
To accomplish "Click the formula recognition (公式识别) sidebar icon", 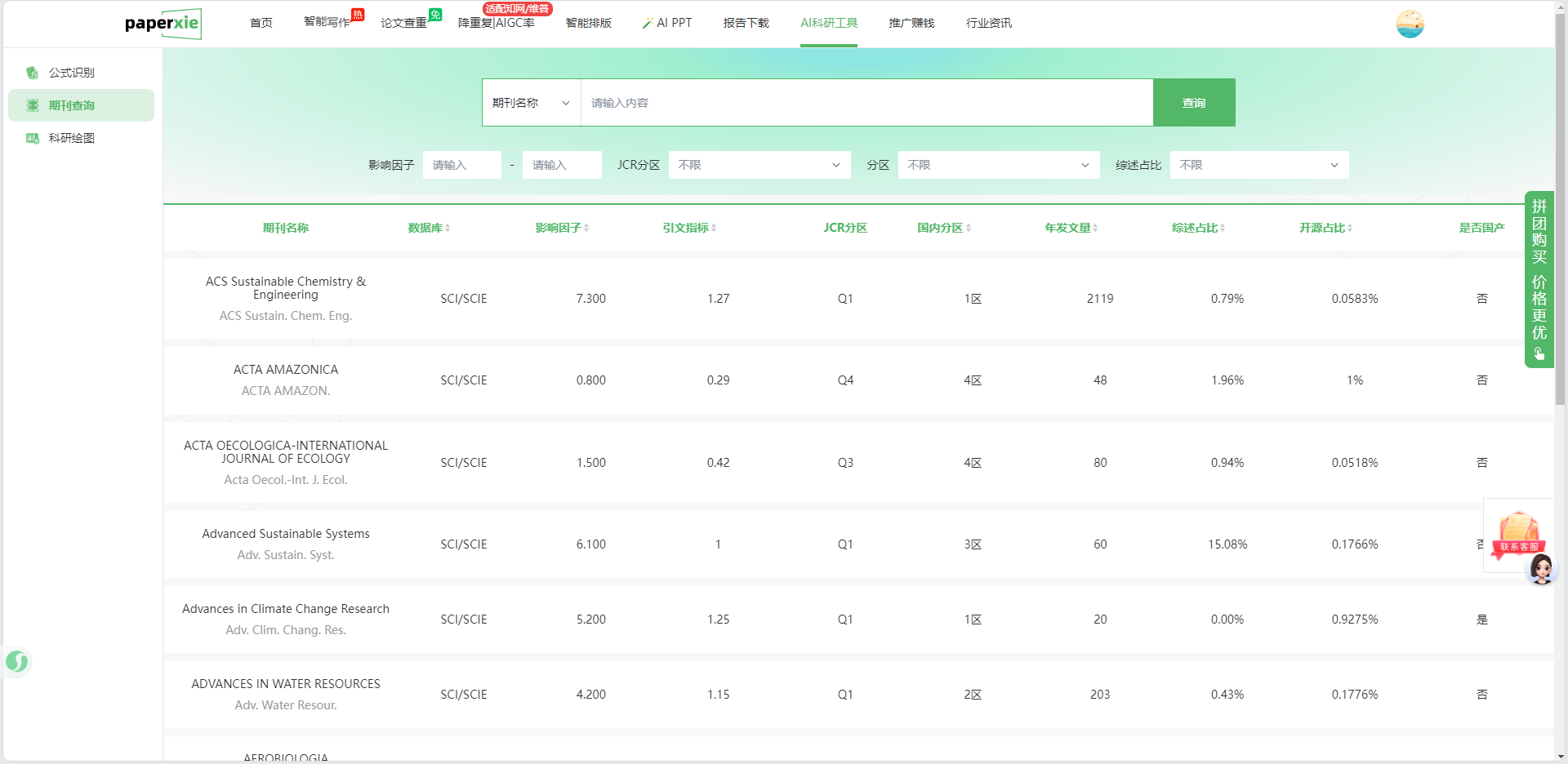I will pyautogui.click(x=33, y=73).
